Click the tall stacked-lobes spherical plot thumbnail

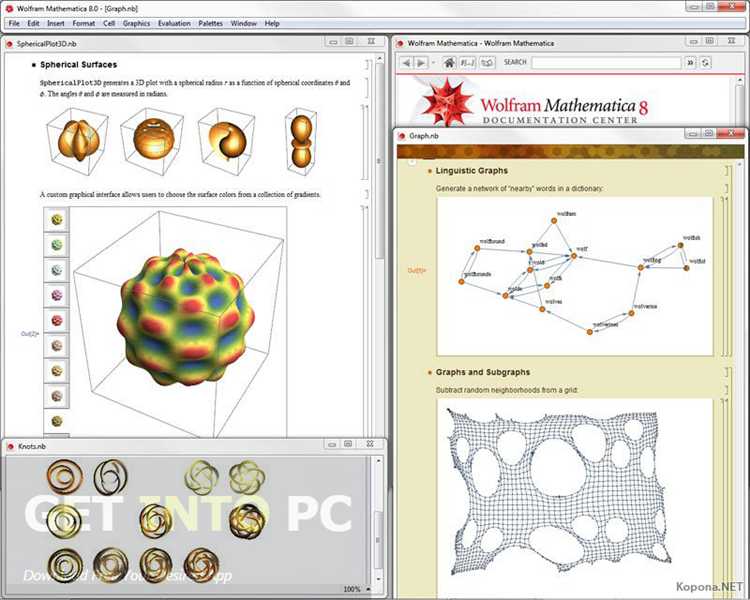(301, 140)
